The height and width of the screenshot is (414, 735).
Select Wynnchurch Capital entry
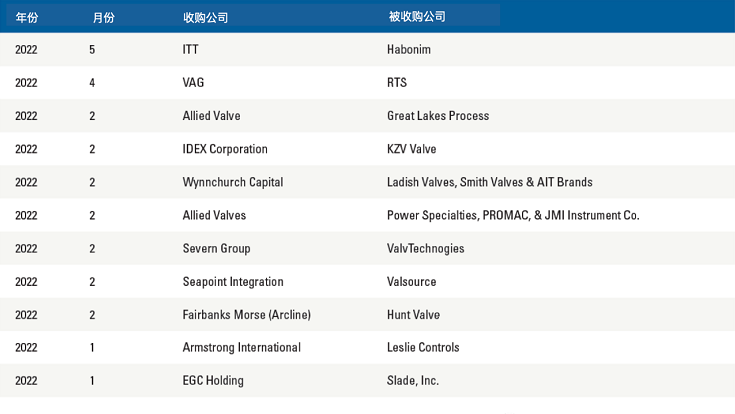(233, 182)
